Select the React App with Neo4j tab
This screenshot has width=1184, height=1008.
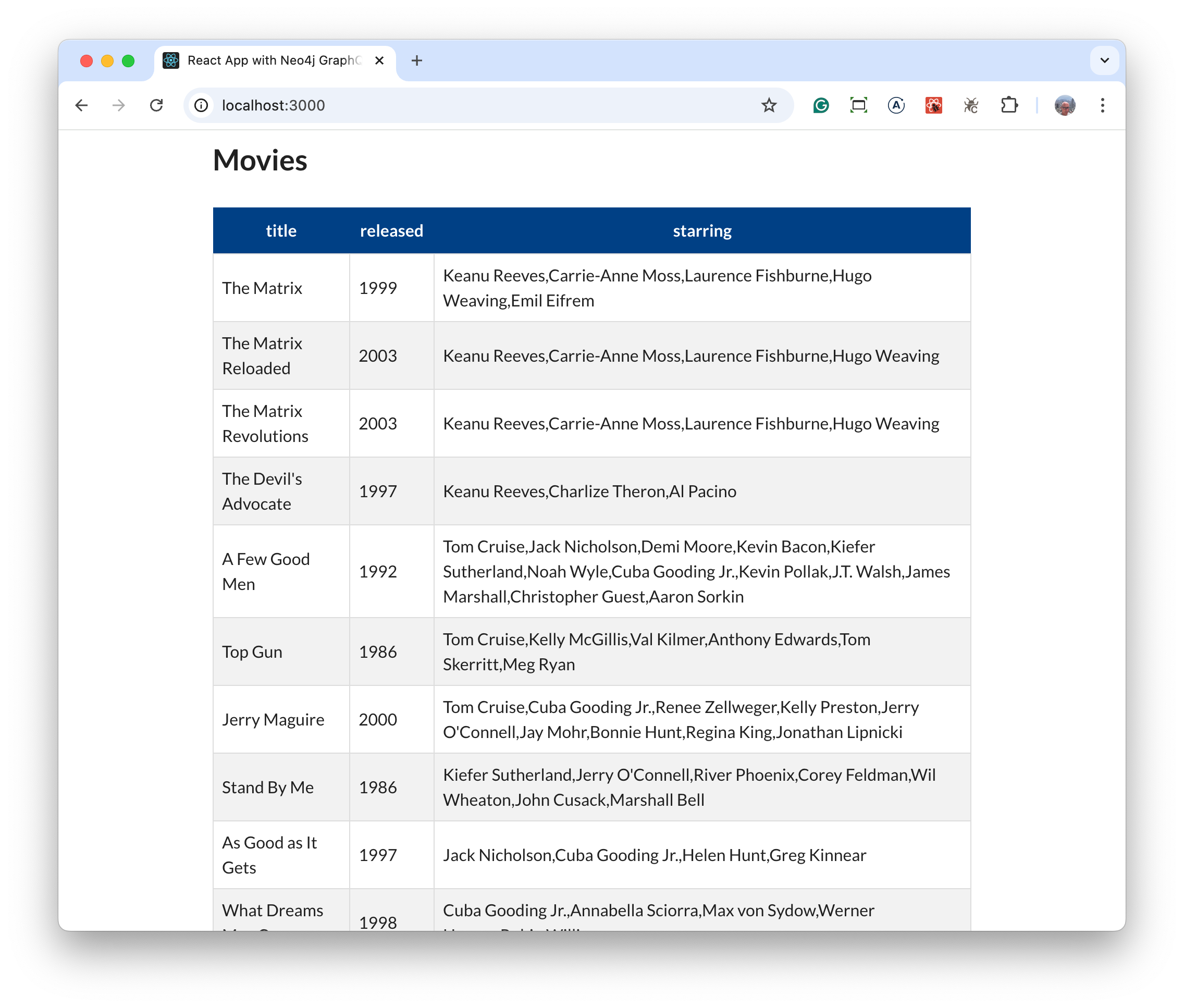click(274, 60)
